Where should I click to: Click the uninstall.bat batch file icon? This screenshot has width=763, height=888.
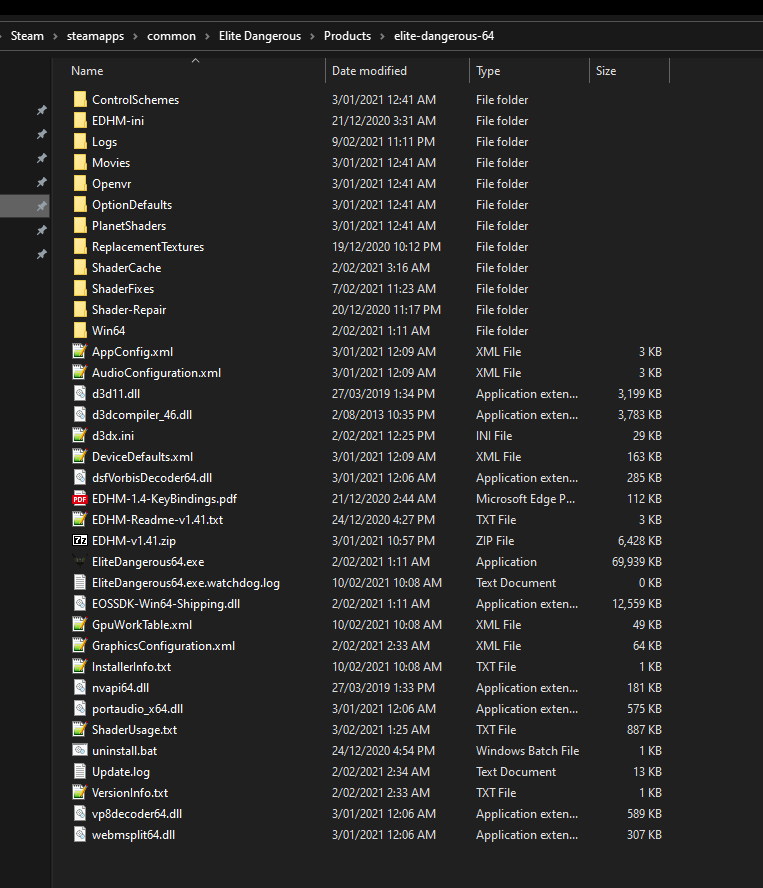pyautogui.click(x=80, y=750)
